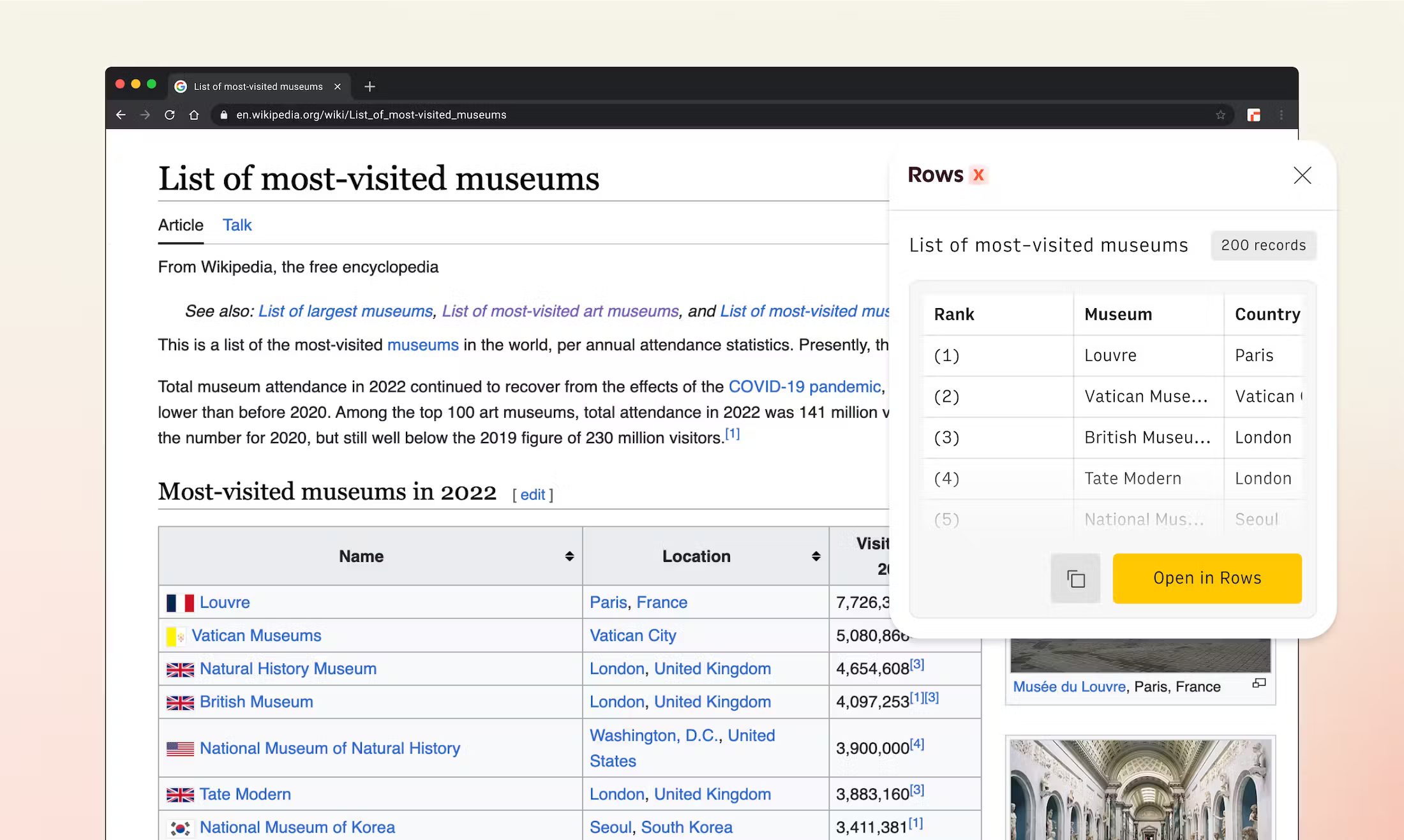Click the Open in Rows button
The width and height of the screenshot is (1404, 840).
click(x=1207, y=578)
